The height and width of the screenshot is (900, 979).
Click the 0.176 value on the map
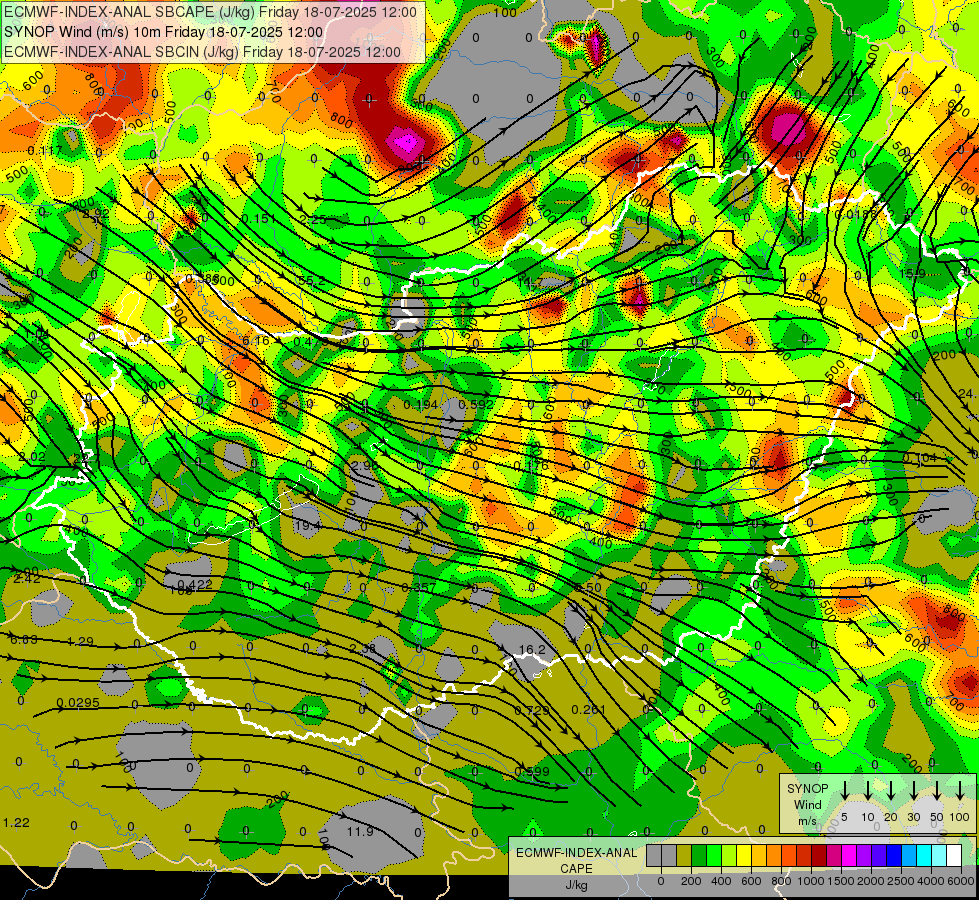tap(531, 465)
